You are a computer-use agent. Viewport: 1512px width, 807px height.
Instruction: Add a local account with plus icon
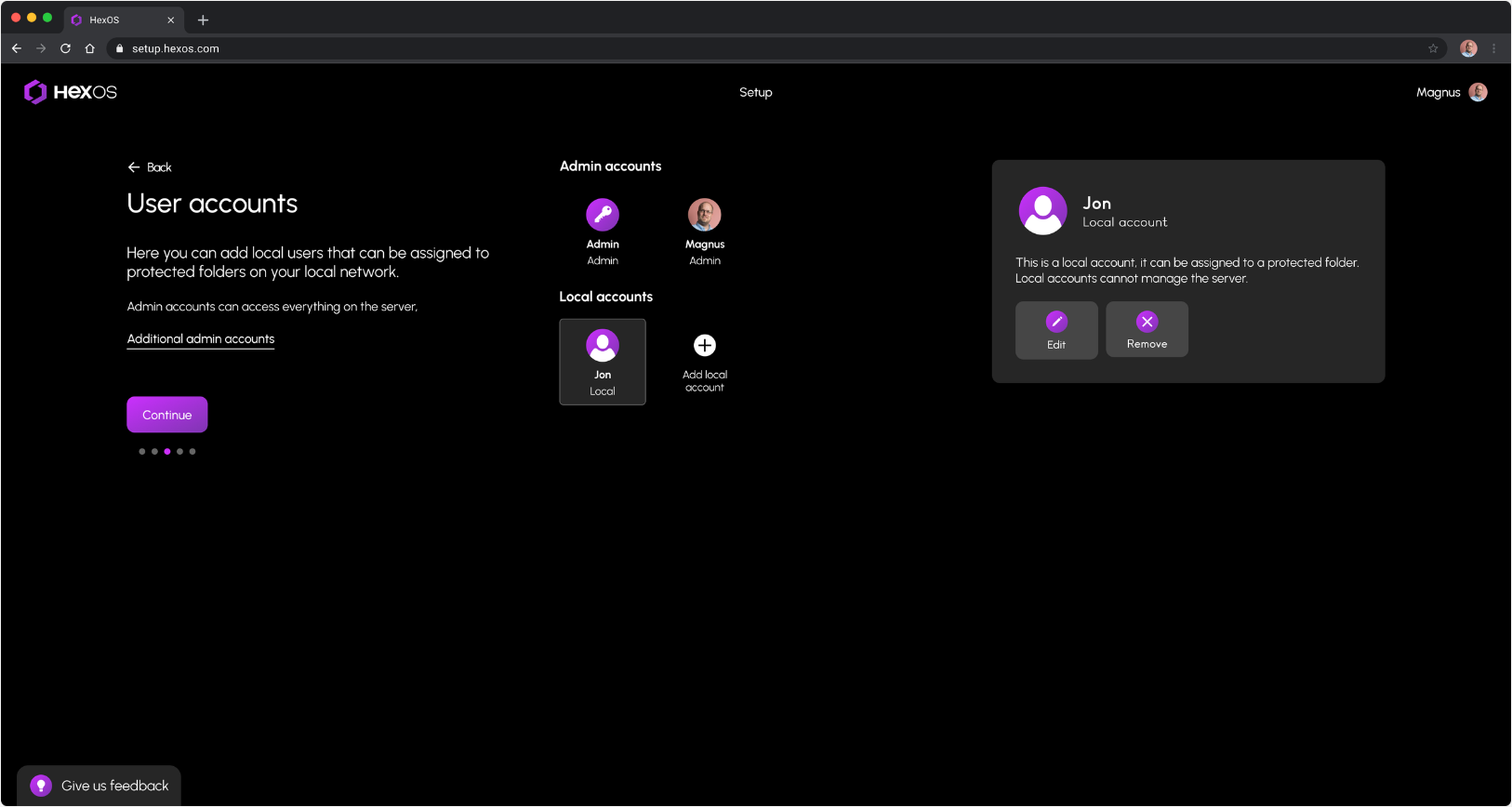click(x=705, y=346)
